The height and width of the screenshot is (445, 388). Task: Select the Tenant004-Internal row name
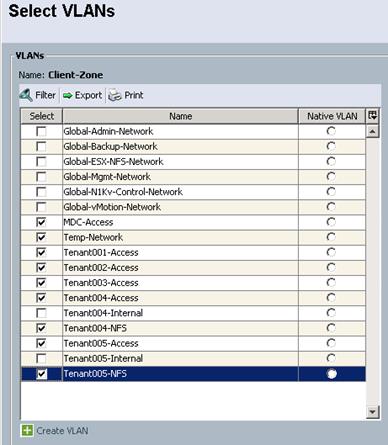103,313
